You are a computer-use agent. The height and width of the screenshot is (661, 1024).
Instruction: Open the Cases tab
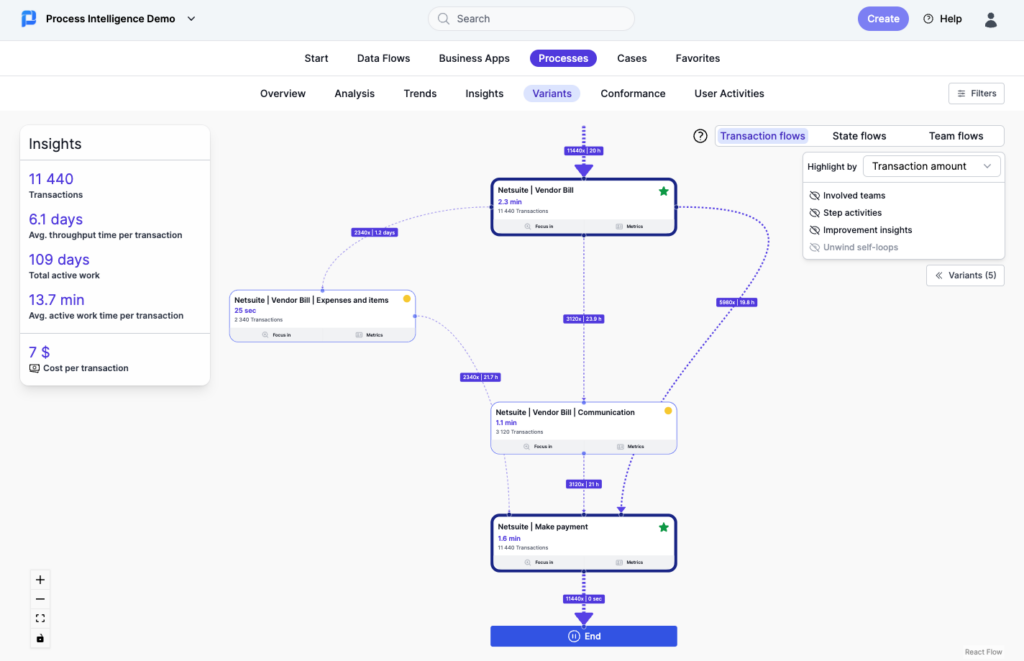tap(632, 58)
